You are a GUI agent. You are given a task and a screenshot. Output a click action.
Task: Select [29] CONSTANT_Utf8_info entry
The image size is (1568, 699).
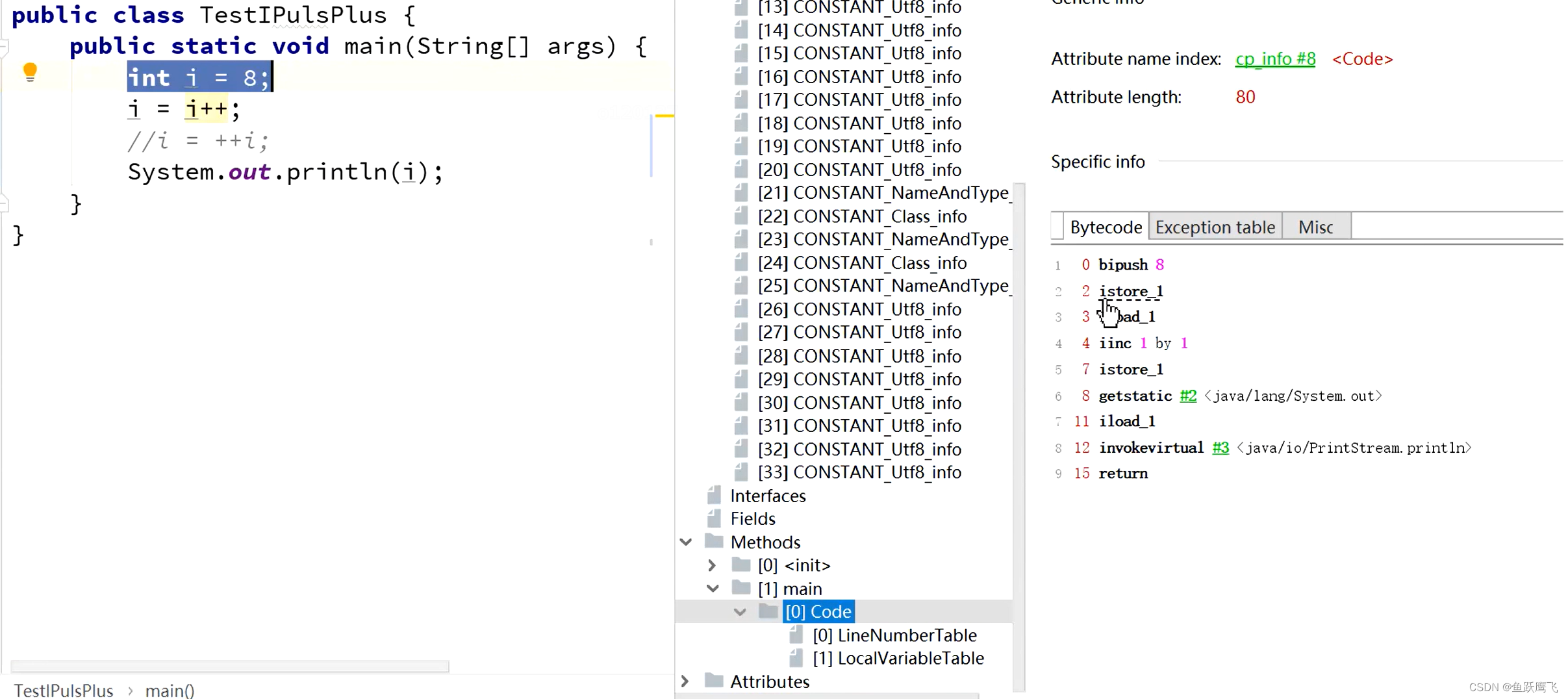(859, 379)
